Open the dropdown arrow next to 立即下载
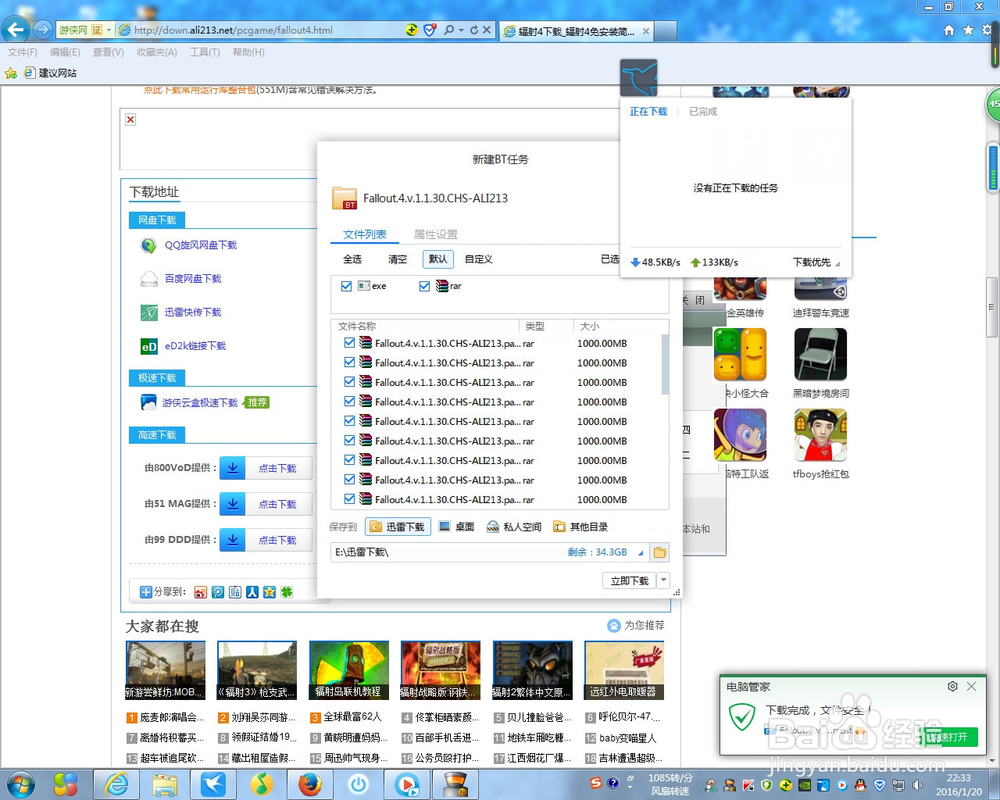1000x800 pixels. click(x=663, y=581)
